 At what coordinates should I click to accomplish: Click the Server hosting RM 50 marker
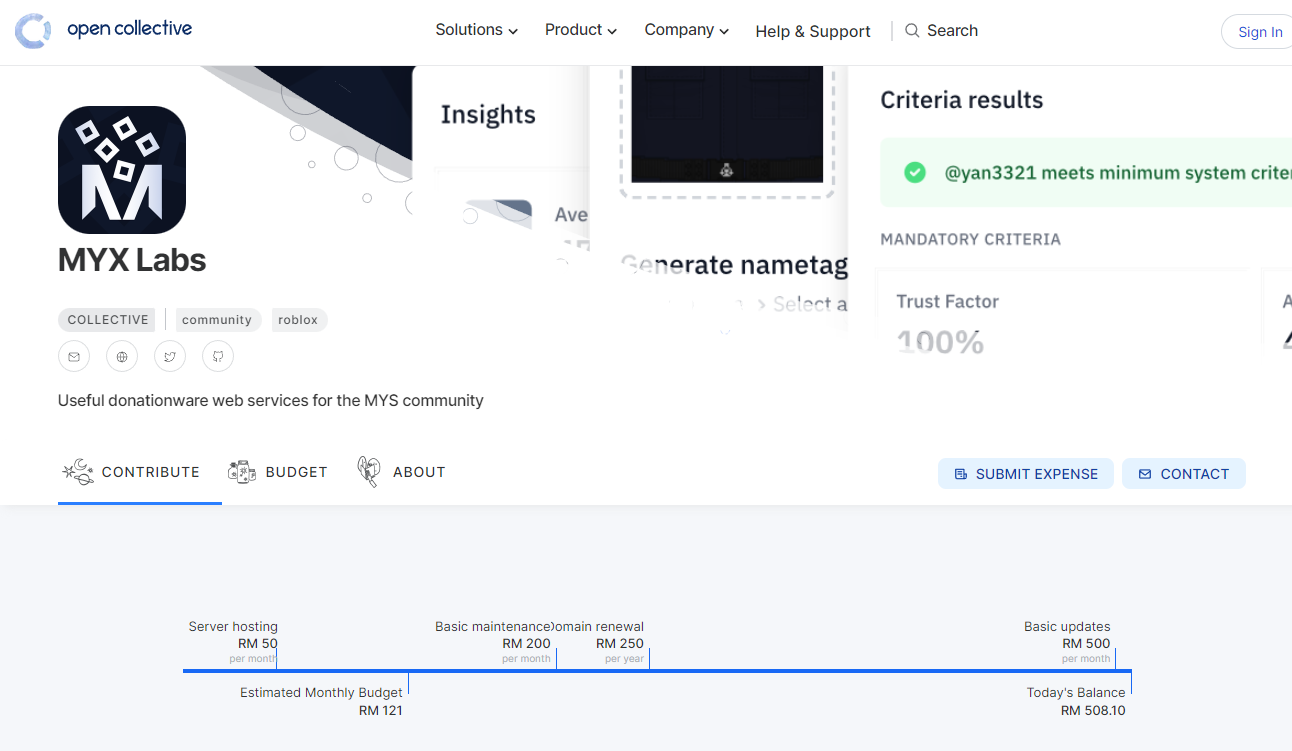pos(233,642)
